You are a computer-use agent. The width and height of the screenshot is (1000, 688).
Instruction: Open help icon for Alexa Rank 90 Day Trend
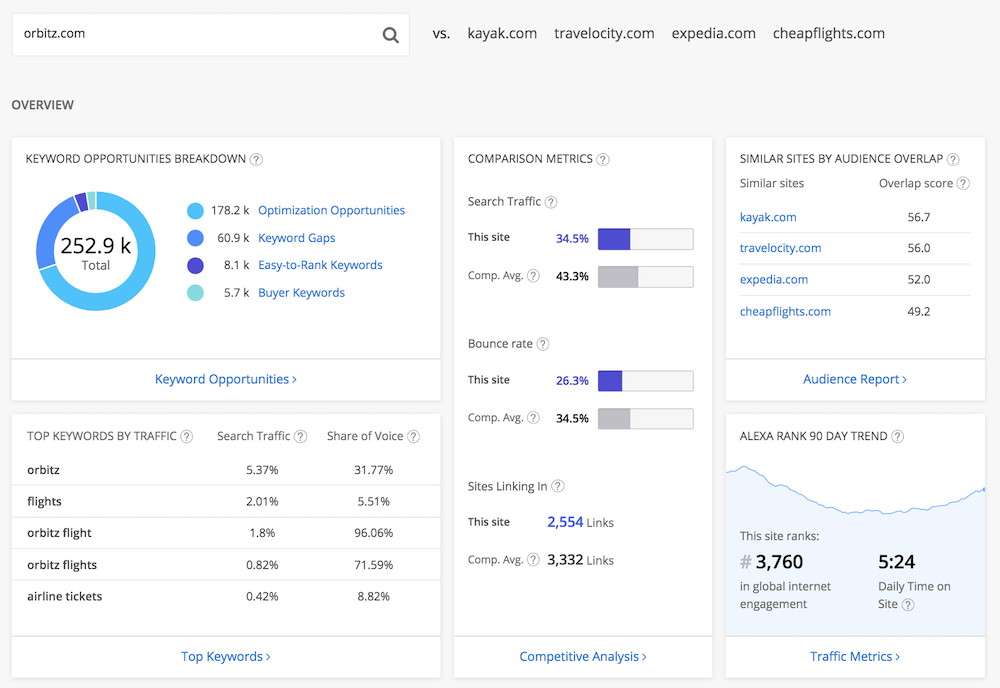898,437
